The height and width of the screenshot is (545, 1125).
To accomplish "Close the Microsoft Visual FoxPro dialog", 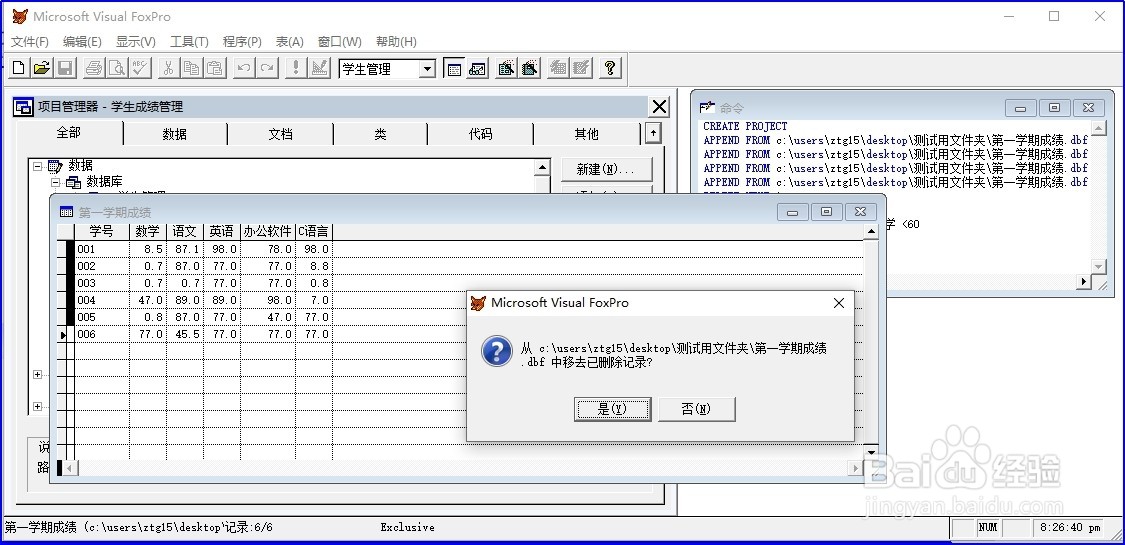I will [x=838, y=303].
